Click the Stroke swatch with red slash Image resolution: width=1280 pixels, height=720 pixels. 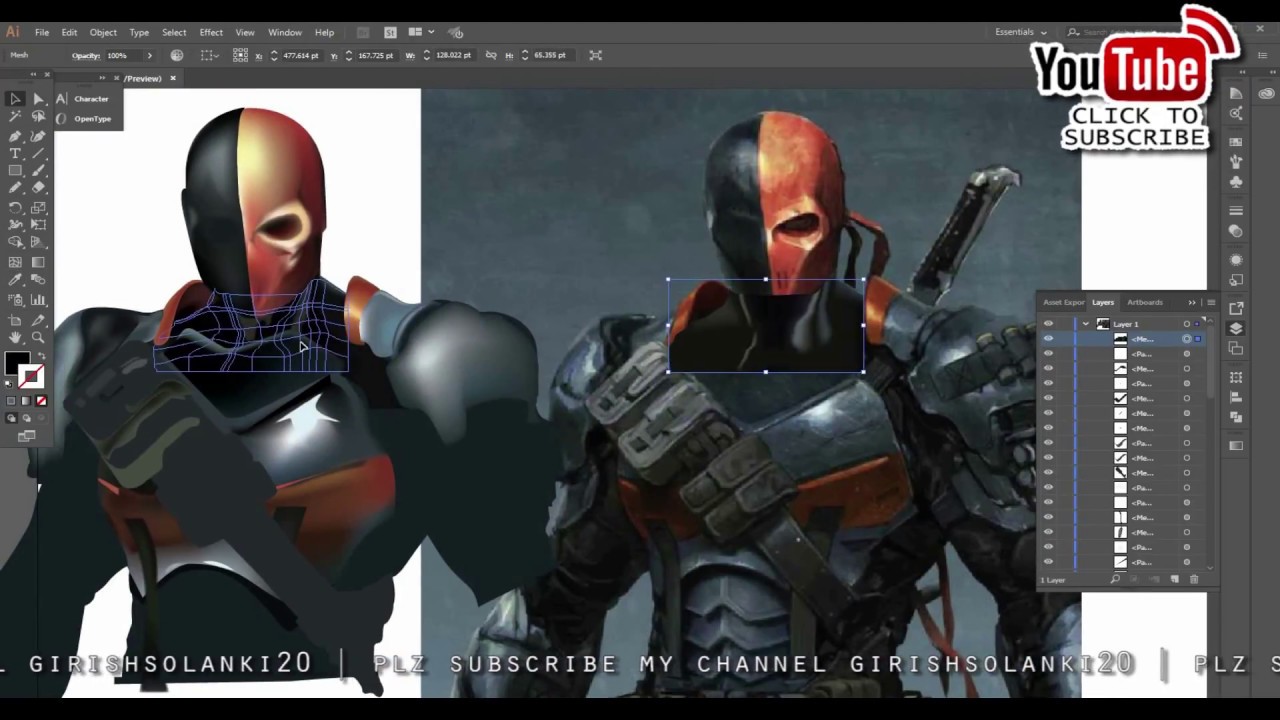point(33,376)
